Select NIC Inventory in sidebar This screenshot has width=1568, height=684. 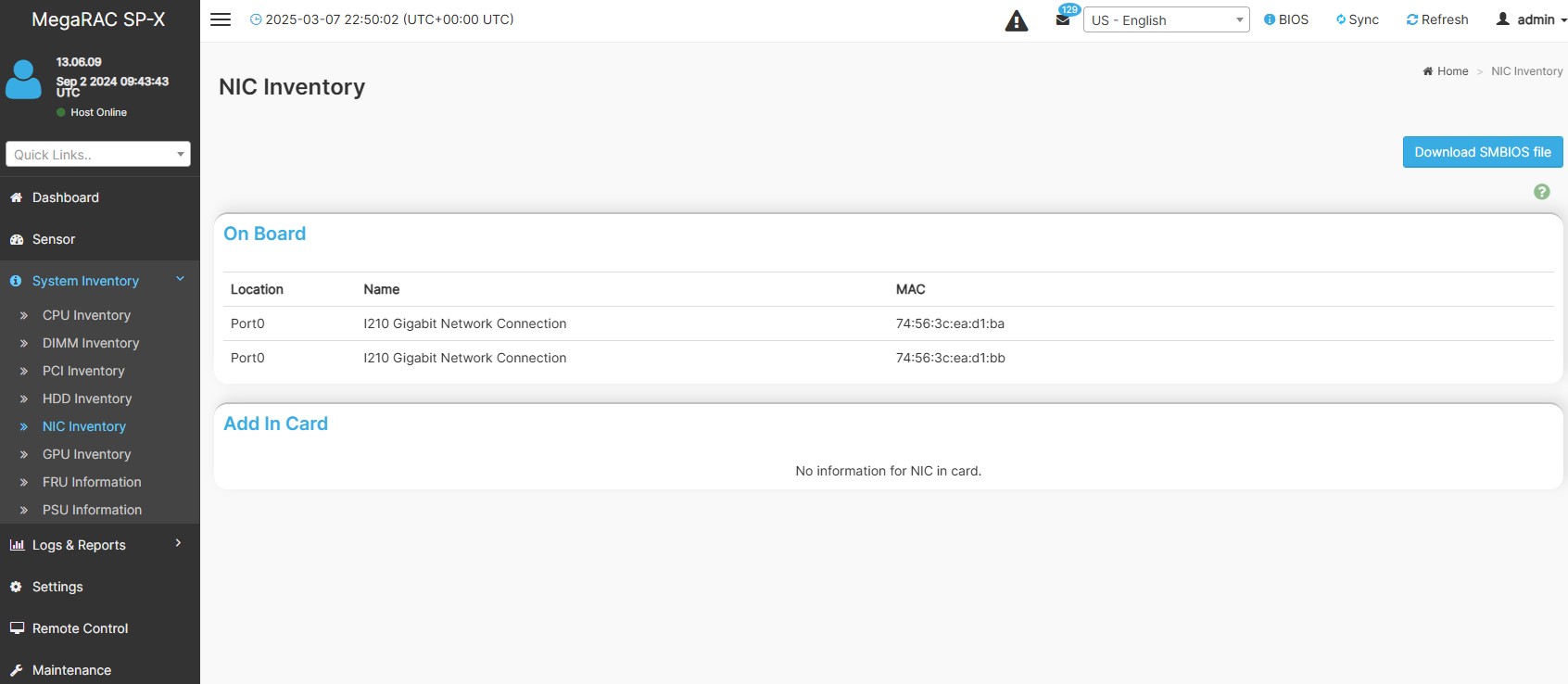pos(84,426)
